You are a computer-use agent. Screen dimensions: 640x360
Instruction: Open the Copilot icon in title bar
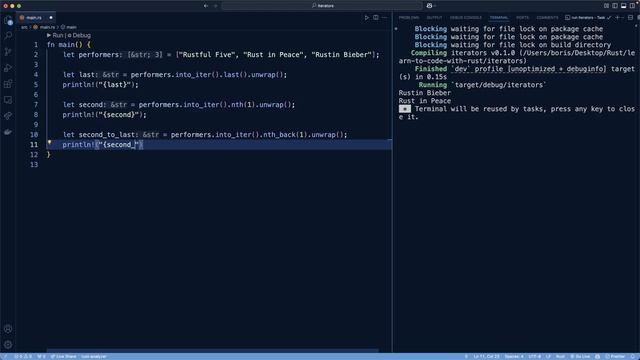pyautogui.click(x=429, y=6)
